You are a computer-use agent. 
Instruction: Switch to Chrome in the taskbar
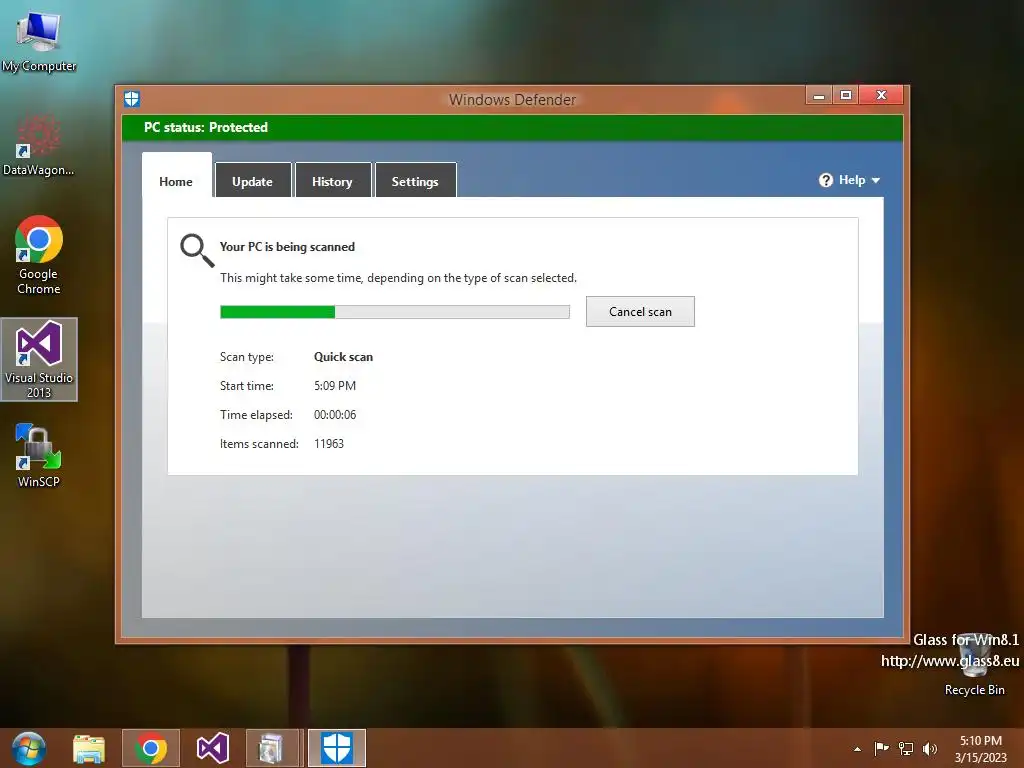(x=151, y=748)
